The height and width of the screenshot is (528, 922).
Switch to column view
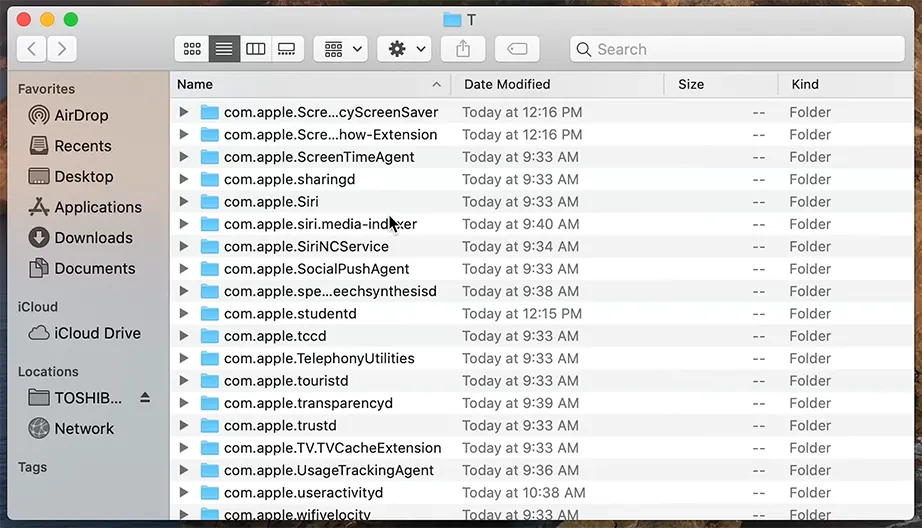coord(255,49)
